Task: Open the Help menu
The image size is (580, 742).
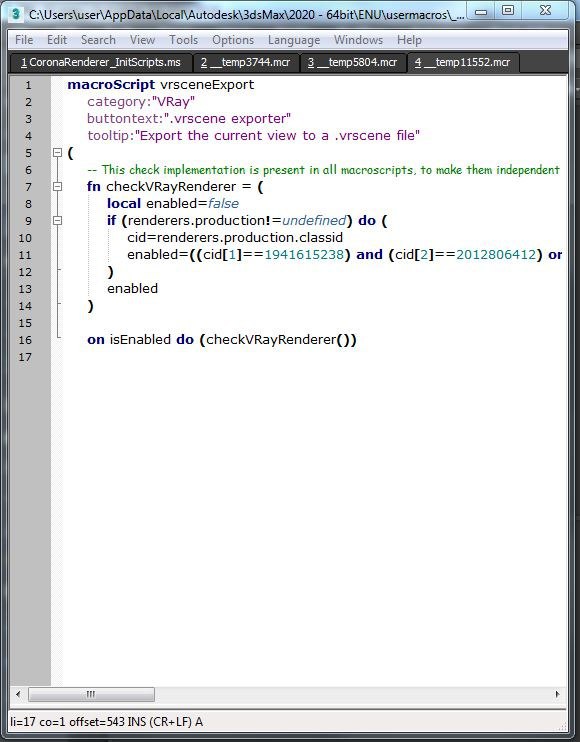Action: click(x=409, y=40)
